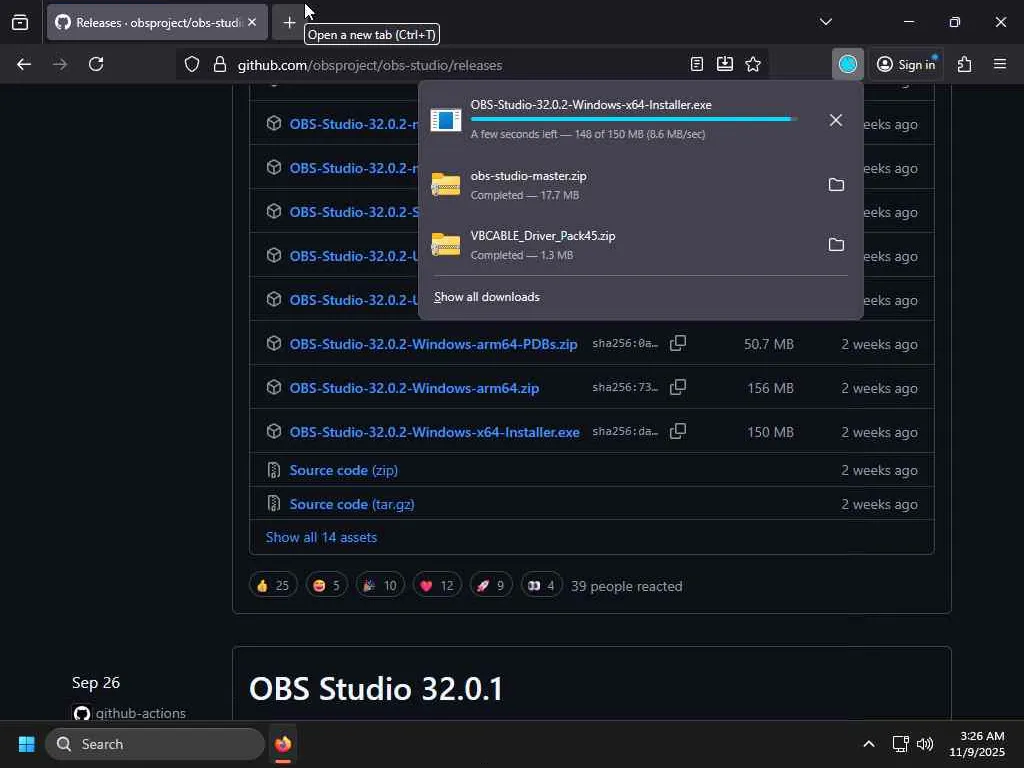Click zip file icon beside Source code (zip)

coord(274,470)
